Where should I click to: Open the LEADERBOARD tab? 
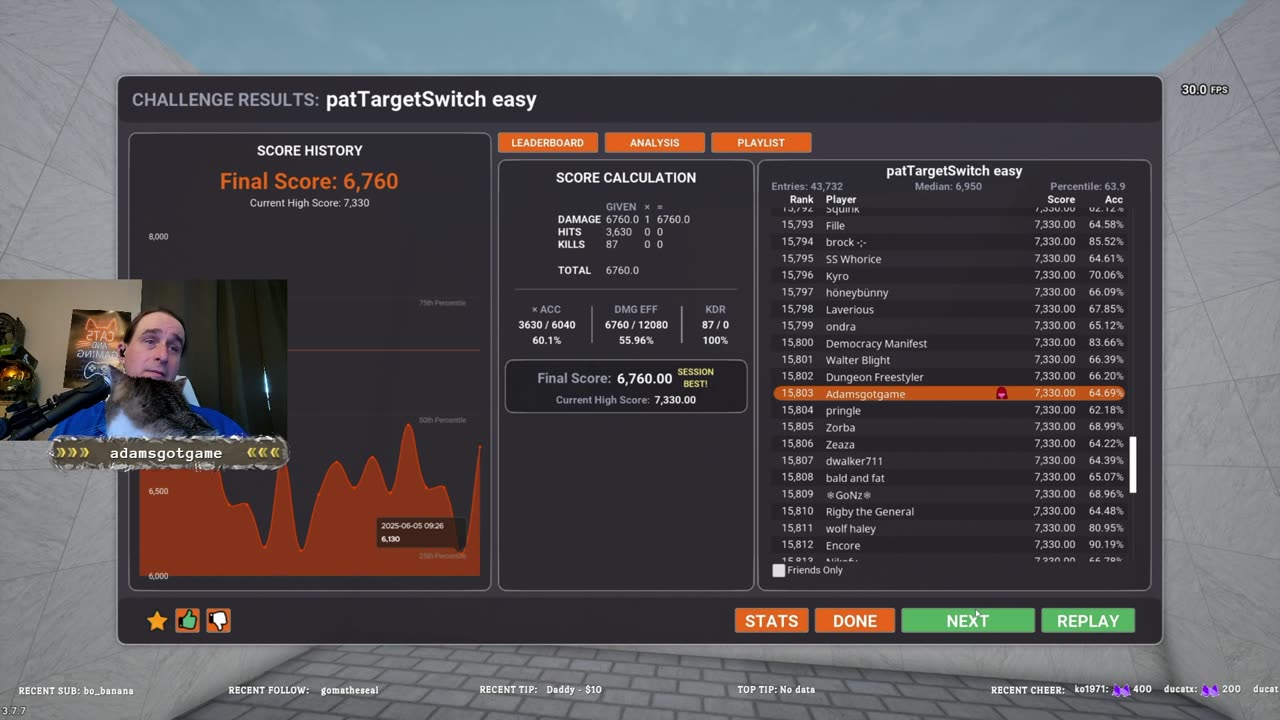coord(548,143)
